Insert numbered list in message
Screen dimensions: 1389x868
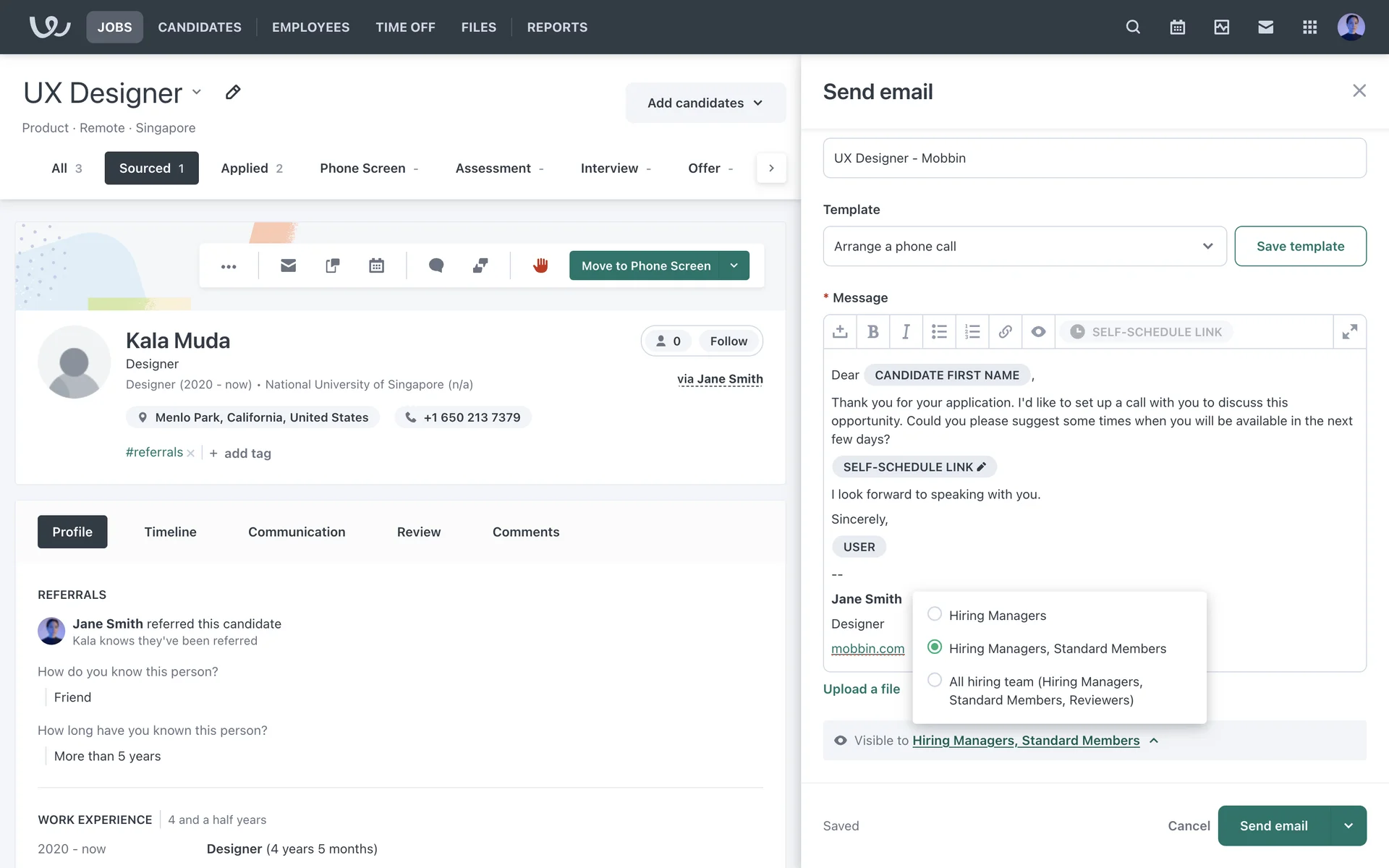pyautogui.click(x=972, y=332)
